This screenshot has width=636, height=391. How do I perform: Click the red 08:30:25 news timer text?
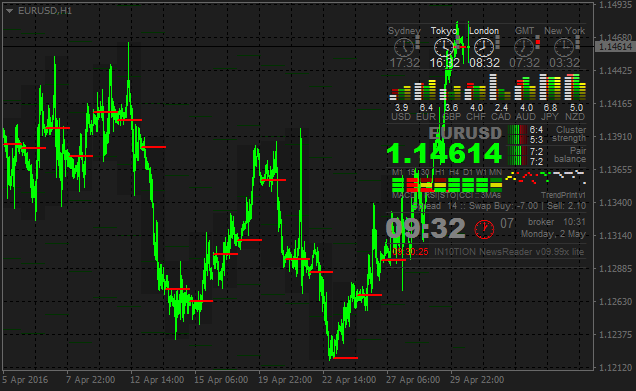(410, 252)
